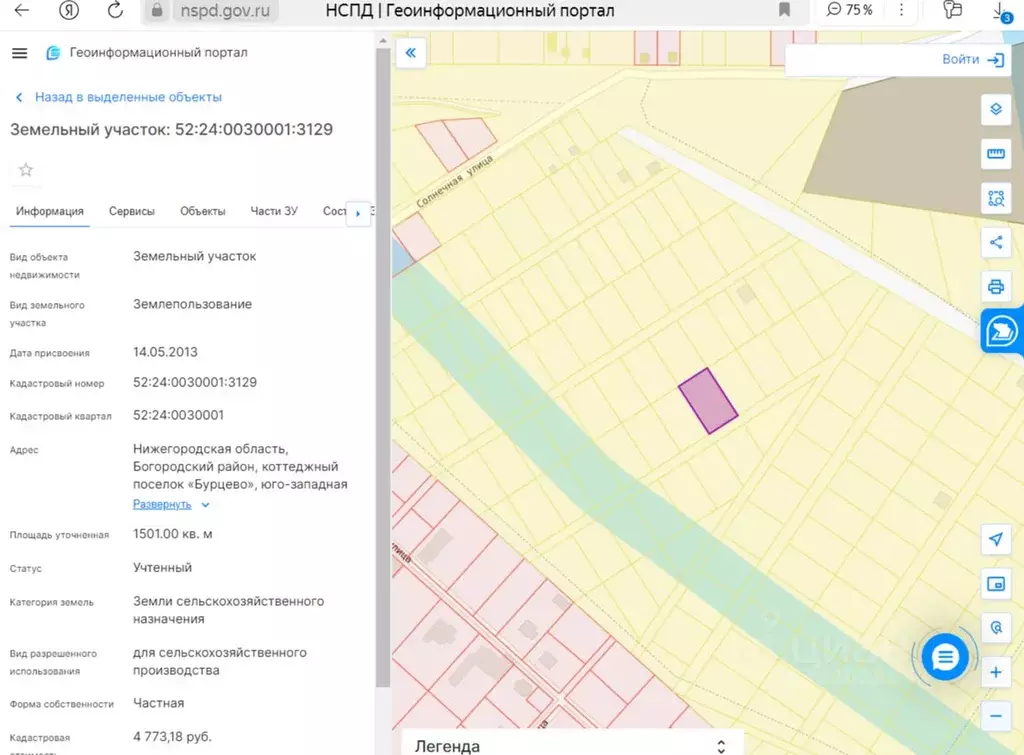Click Назад в выделенные объекты link

[x=128, y=97]
